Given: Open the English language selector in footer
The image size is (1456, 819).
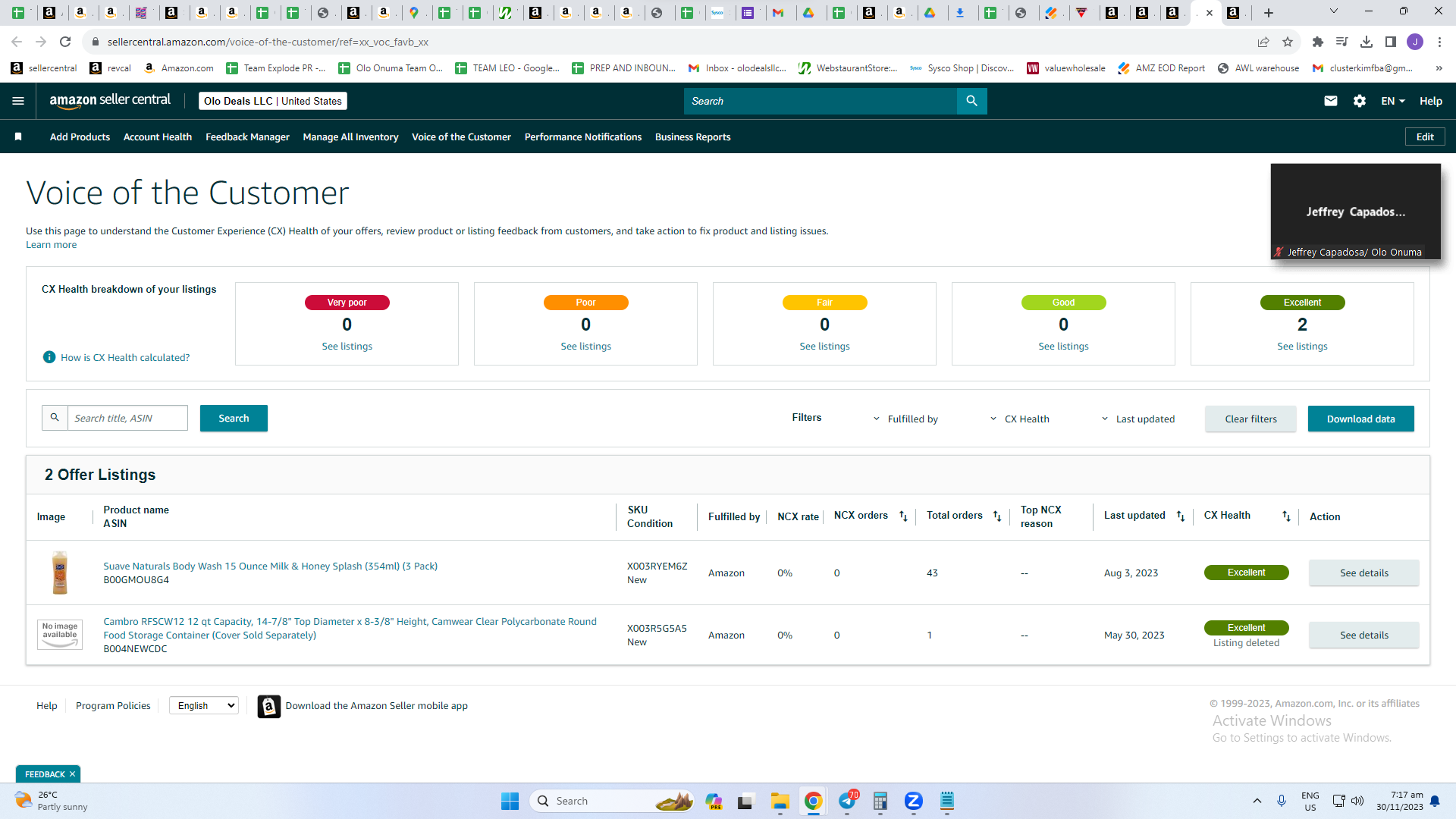Looking at the screenshot, I should tap(204, 705).
